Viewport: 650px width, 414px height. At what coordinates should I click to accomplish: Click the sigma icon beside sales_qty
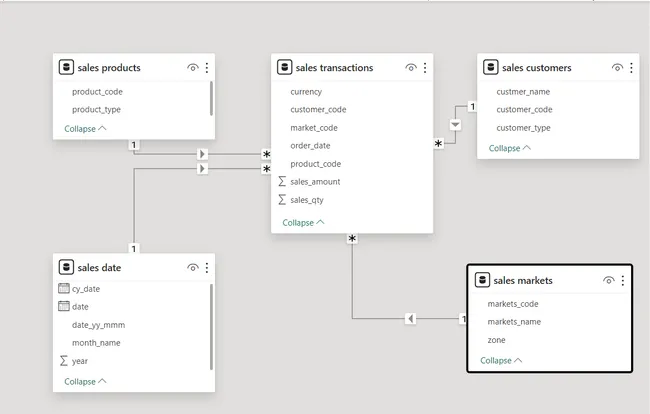(282, 199)
